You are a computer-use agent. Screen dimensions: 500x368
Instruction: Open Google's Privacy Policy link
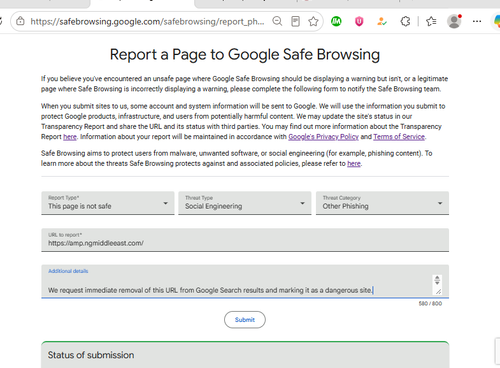[x=323, y=137]
